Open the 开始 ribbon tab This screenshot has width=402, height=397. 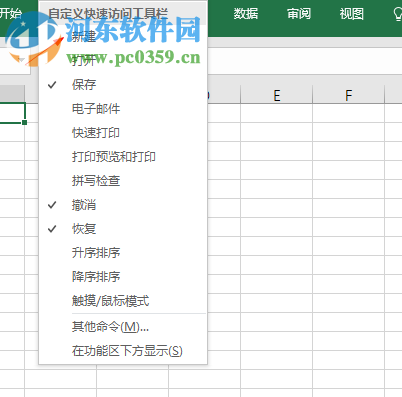(11, 14)
